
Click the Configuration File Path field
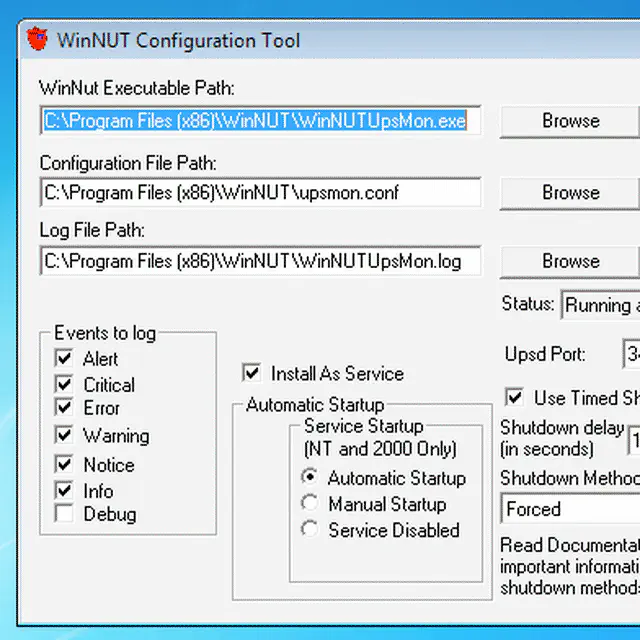point(260,193)
